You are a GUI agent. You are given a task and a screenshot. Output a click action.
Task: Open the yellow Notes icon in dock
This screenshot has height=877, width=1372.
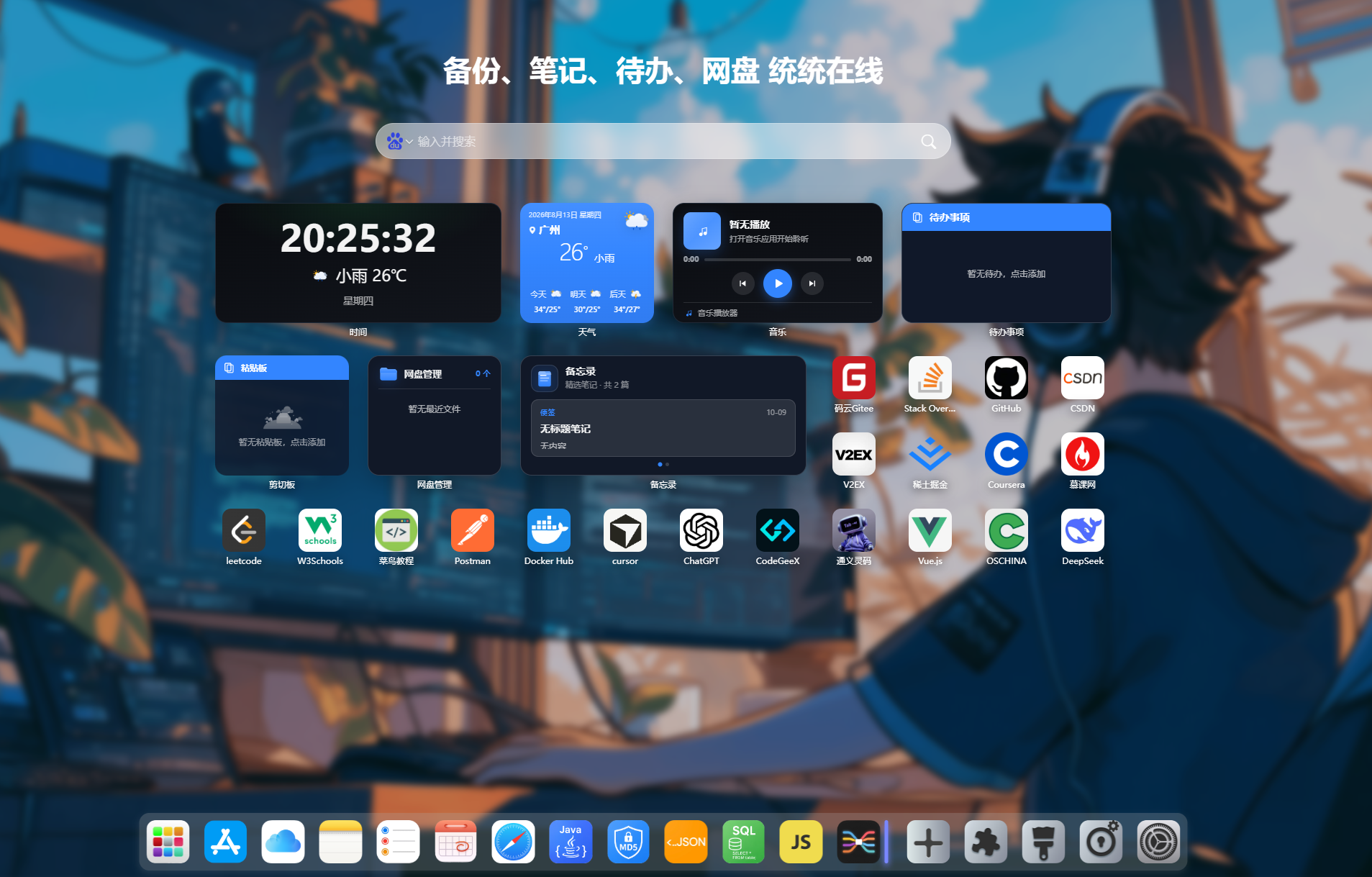click(x=341, y=842)
